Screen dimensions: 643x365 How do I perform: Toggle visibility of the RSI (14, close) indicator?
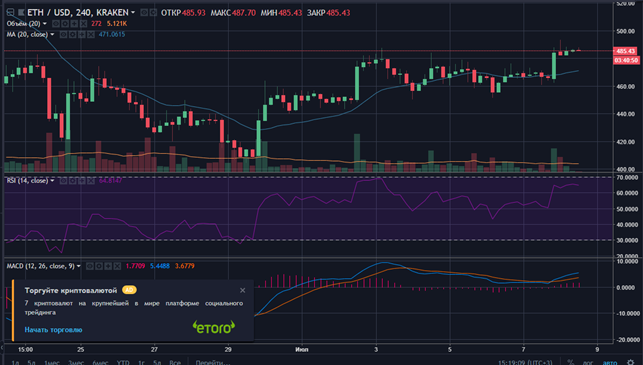[63, 180]
